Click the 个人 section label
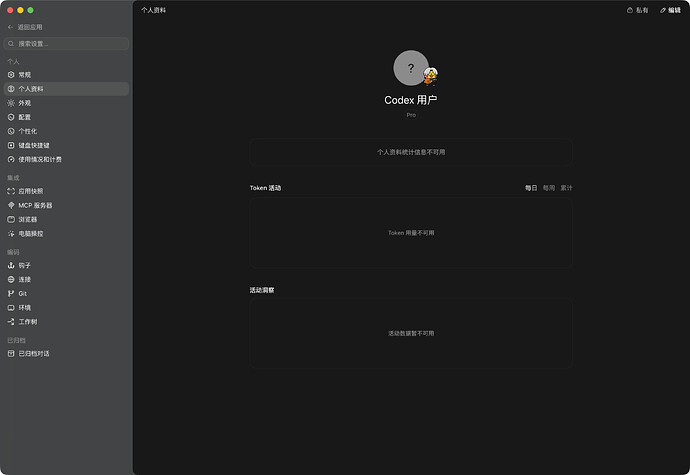690x475 pixels. click(13, 62)
